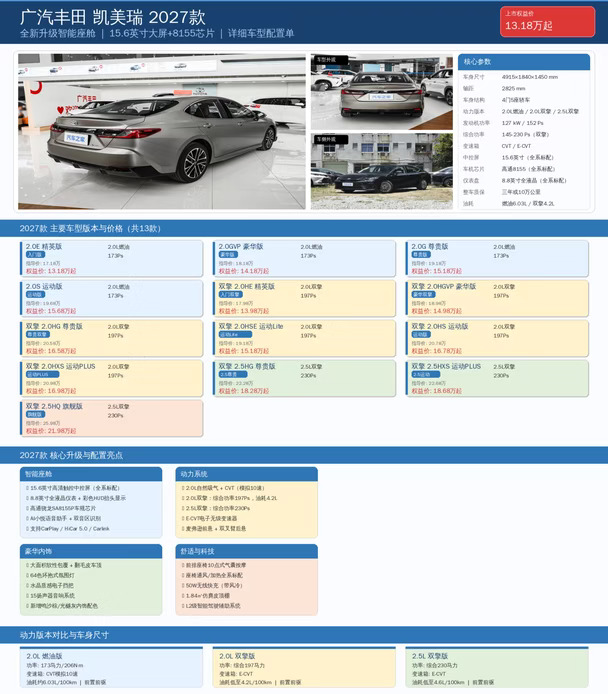The image size is (608, 694).
Task: Click the 油耗 燃油6.03L parameter row
Action: coord(524,204)
